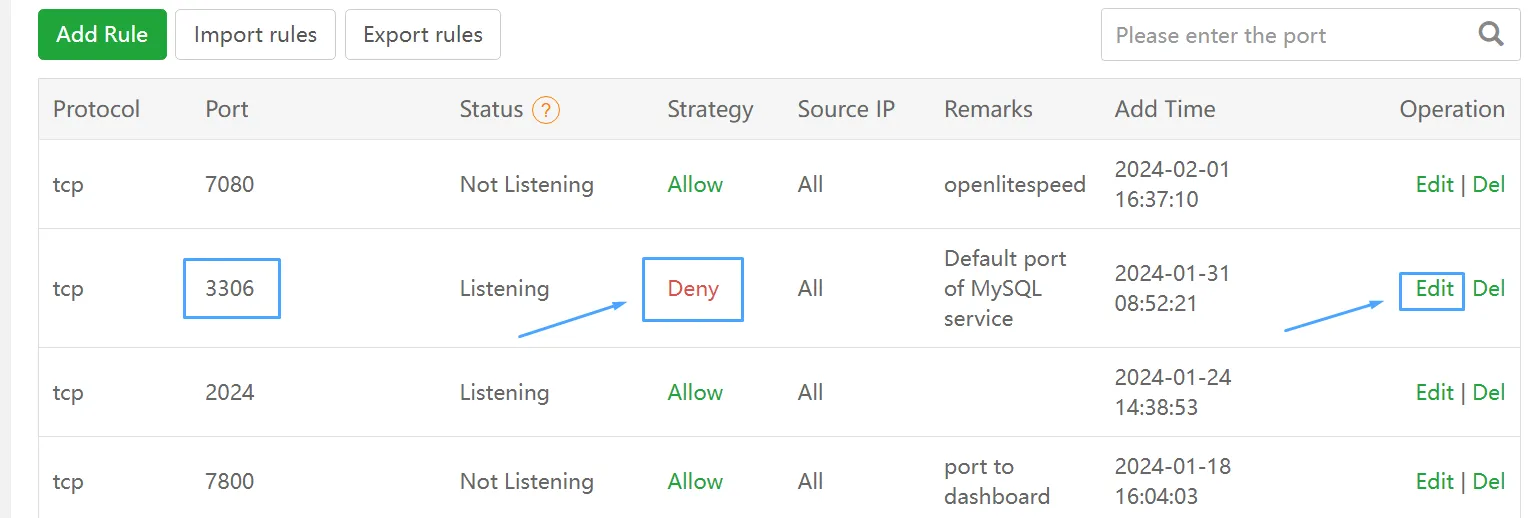Edit the port 7800 dashboard rule
The width and height of the screenshot is (1531, 518).
pyautogui.click(x=1434, y=481)
